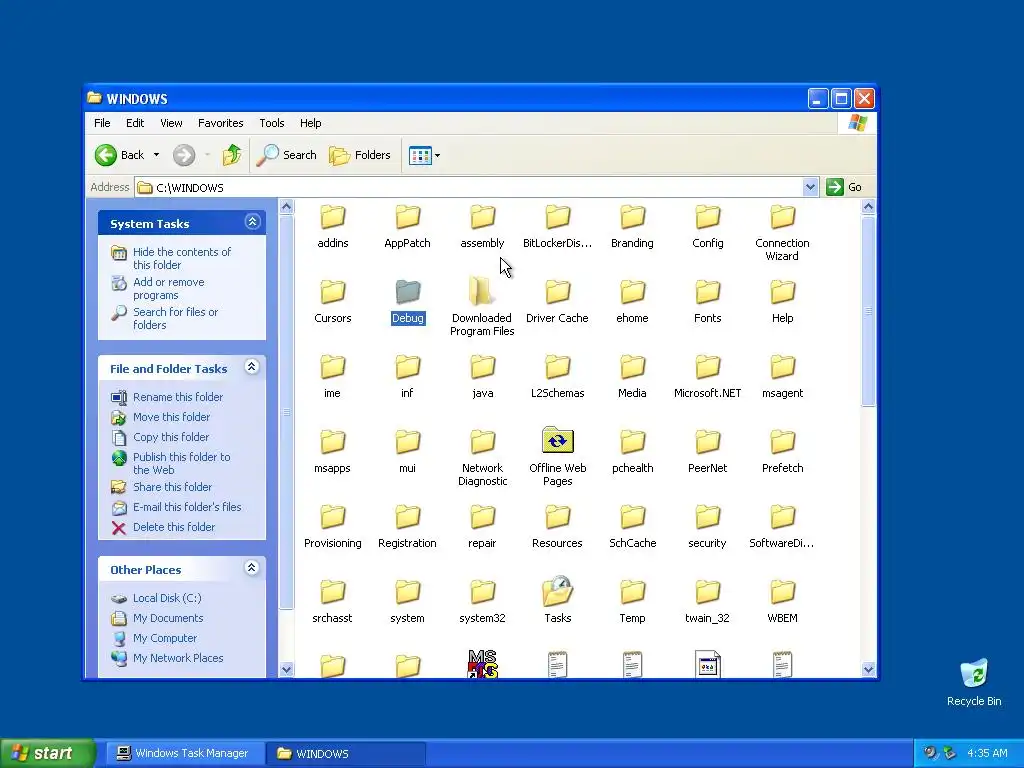Click Copy this folder
1024x768 pixels.
pyautogui.click(x=171, y=437)
